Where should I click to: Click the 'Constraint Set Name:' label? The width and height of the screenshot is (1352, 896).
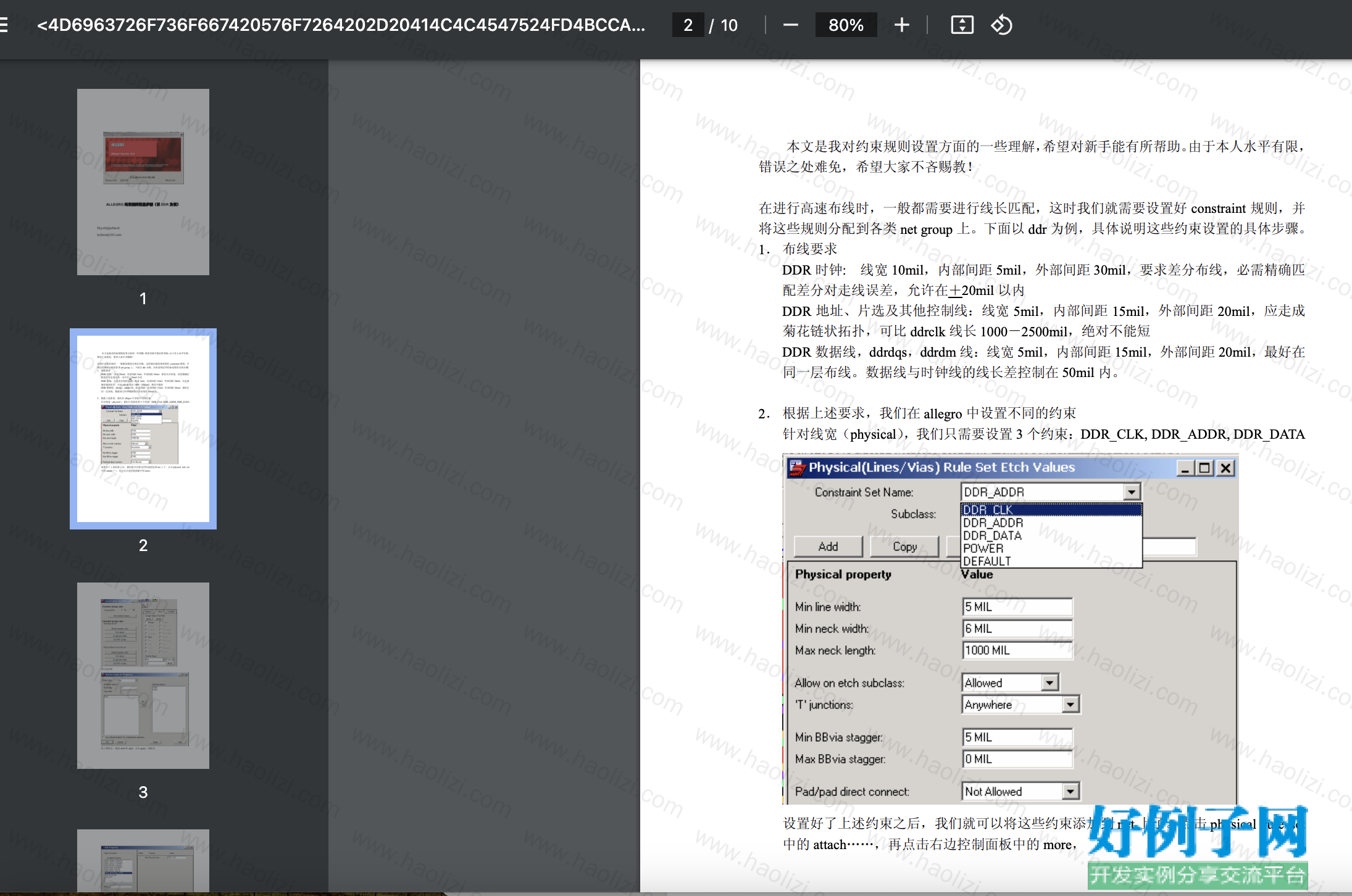tap(863, 492)
